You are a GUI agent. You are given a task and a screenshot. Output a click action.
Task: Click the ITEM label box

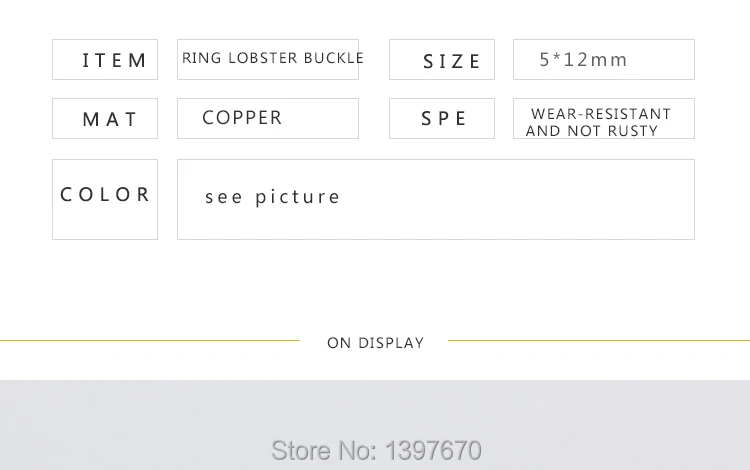(x=105, y=60)
